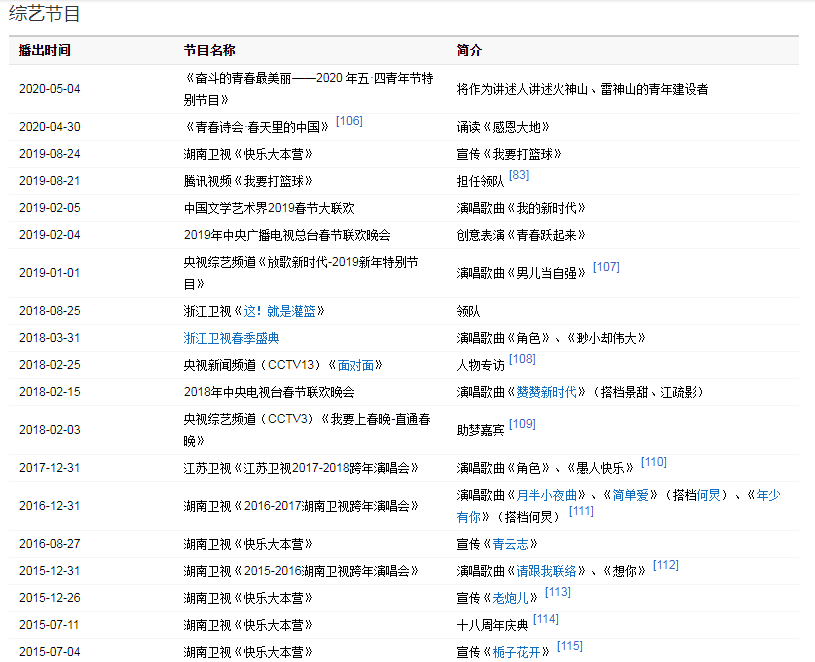Open the 这！就是灌篮 link
The width and height of the screenshot is (815, 662).
[283, 311]
